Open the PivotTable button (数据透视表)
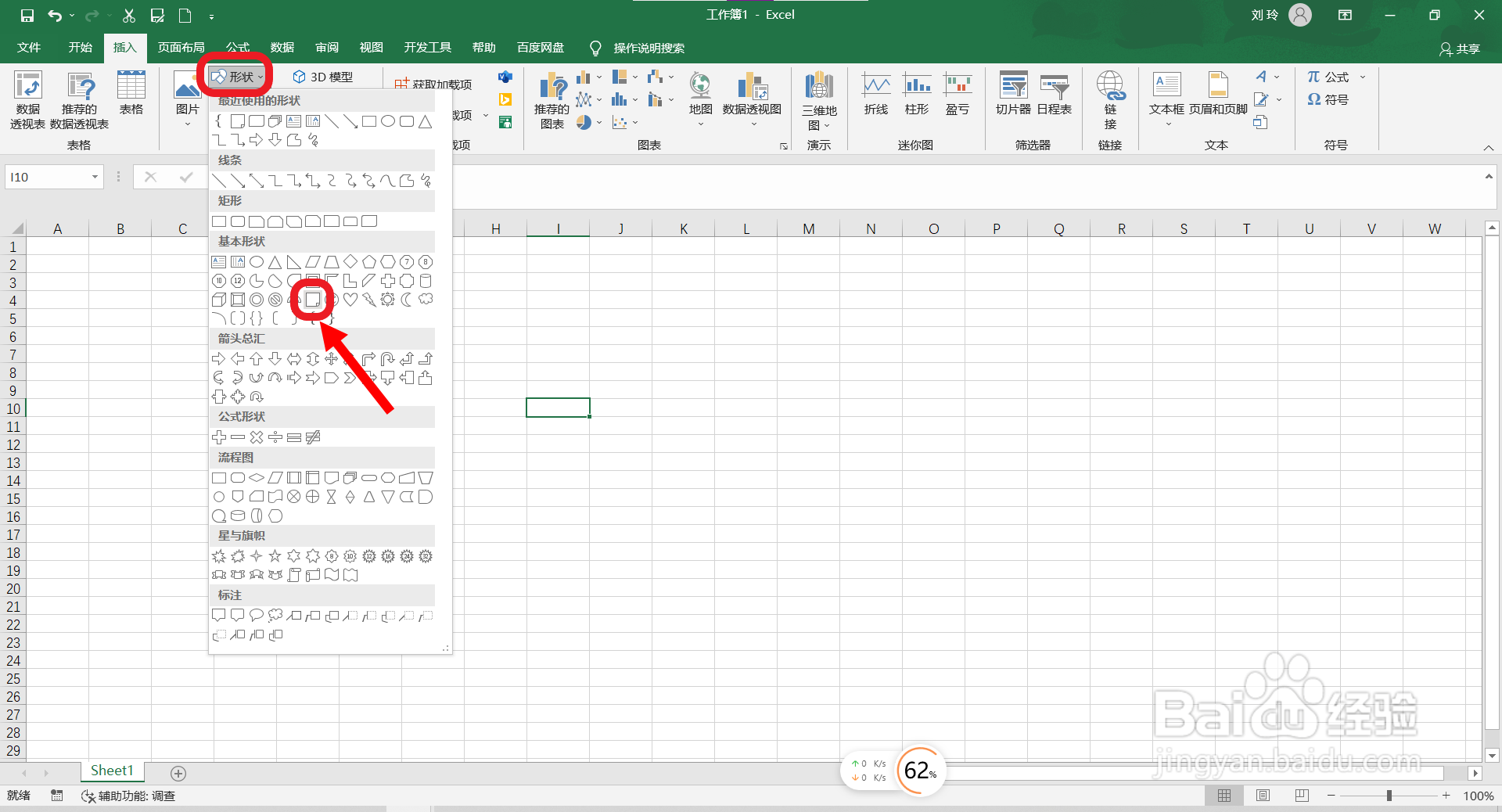The height and width of the screenshot is (812, 1502). coord(27,100)
